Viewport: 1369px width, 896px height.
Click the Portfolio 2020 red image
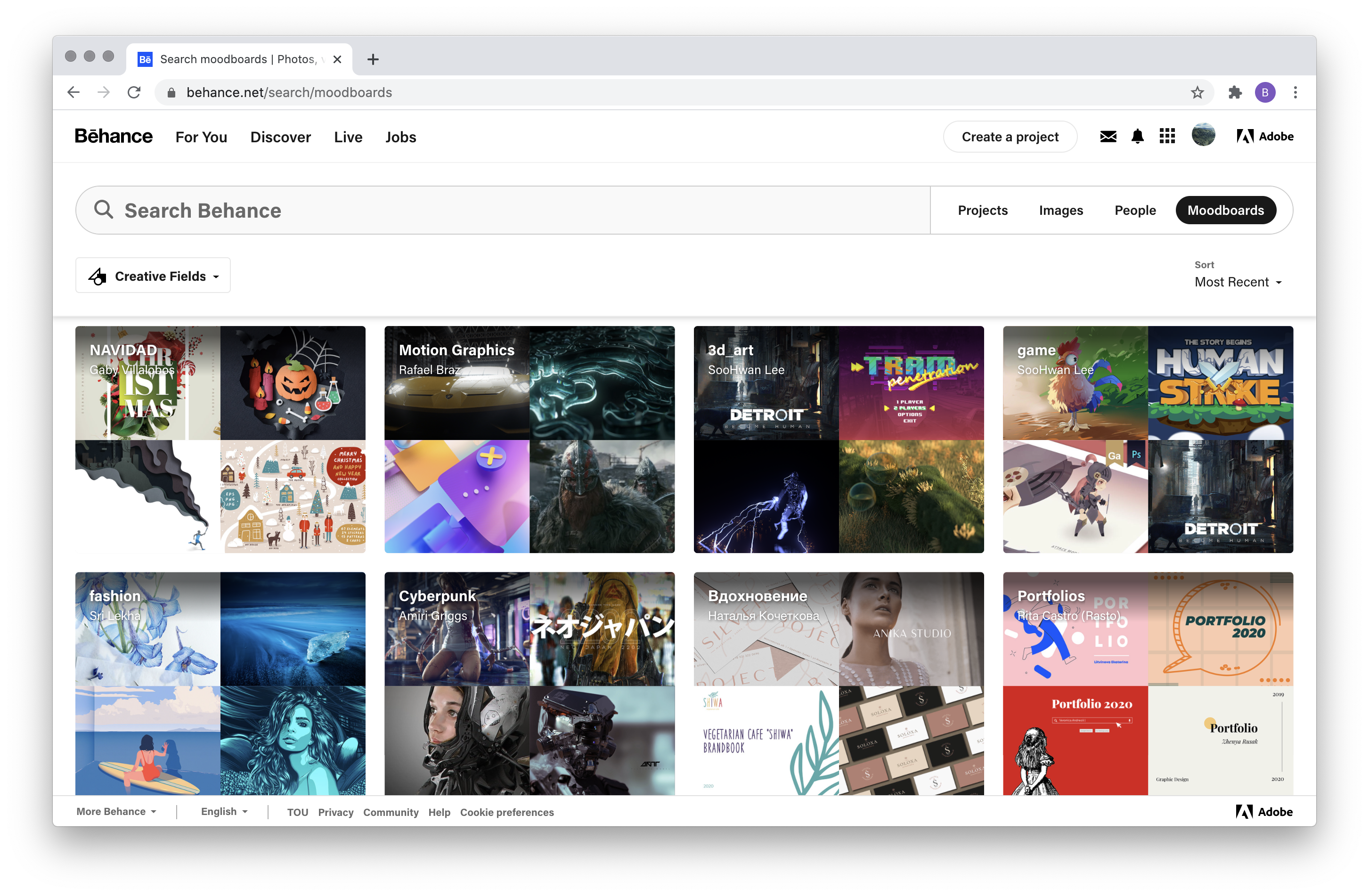[1075, 741]
